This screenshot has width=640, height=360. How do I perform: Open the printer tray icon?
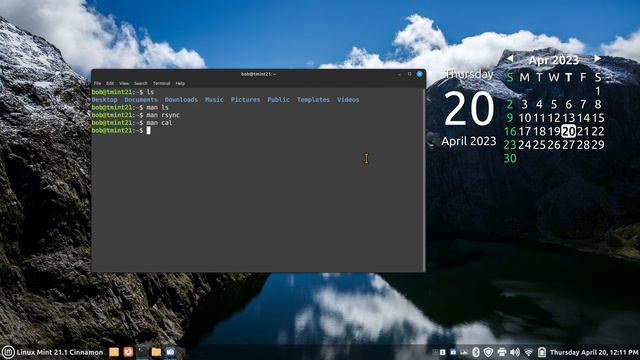tap(502, 352)
